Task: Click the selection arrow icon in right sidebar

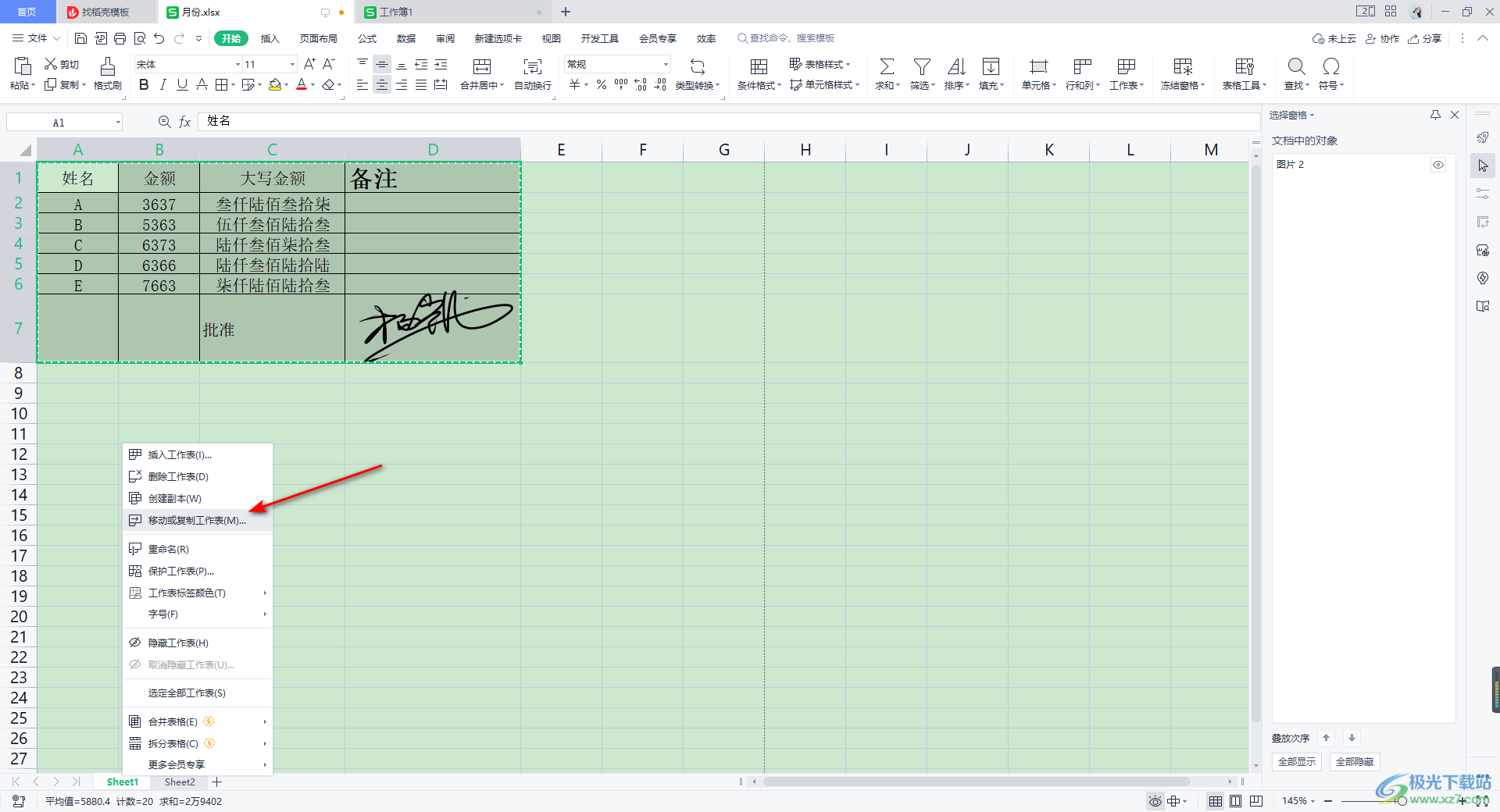Action: click(1483, 166)
